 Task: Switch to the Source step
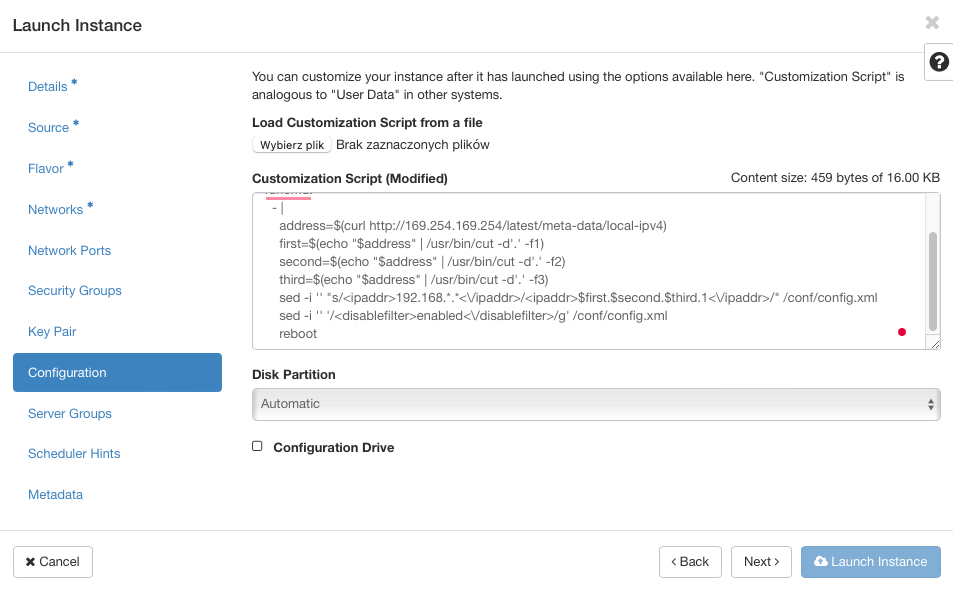[x=49, y=128]
